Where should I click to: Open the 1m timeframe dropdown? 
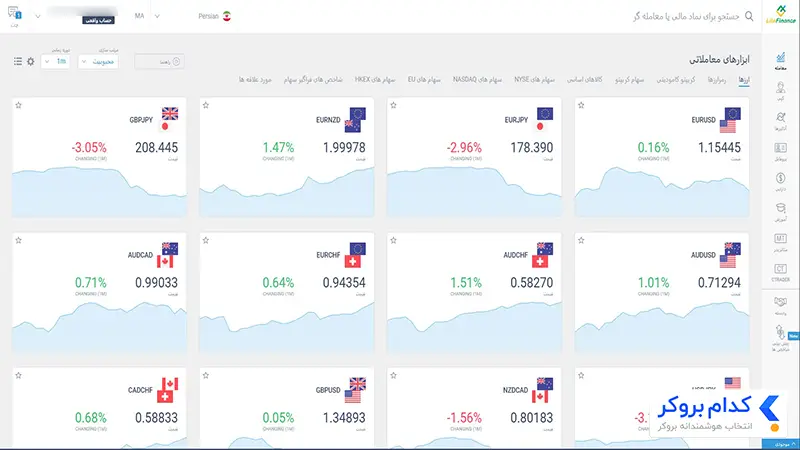[55, 62]
